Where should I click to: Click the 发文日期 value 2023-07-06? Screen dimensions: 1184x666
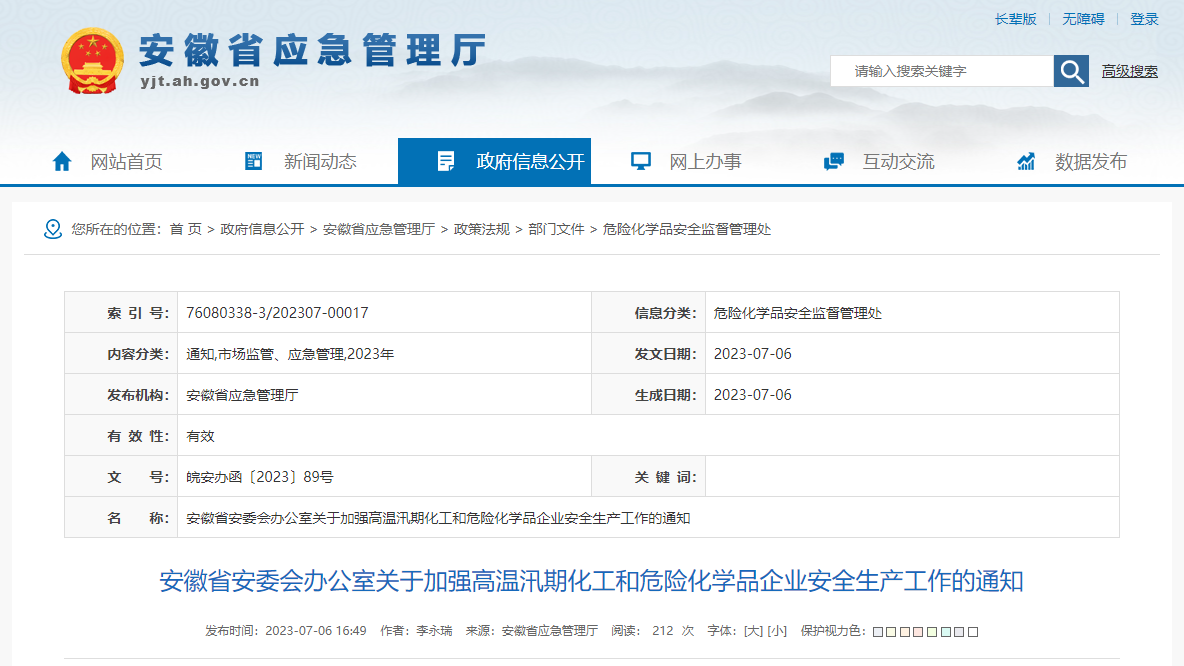pyautogui.click(x=752, y=353)
